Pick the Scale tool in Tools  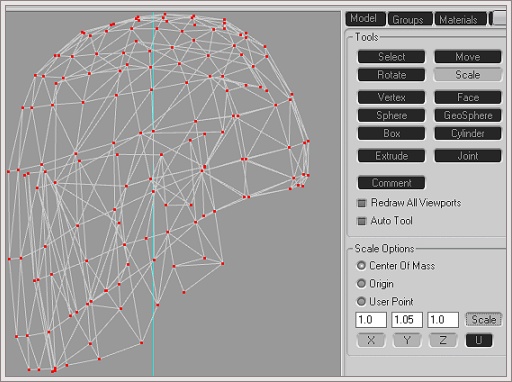pyautogui.click(x=468, y=75)
